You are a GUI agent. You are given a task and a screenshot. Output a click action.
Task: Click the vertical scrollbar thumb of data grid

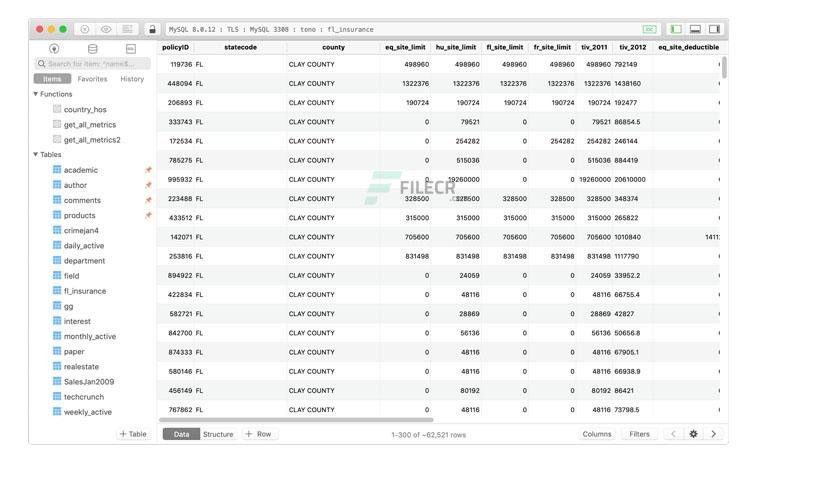(724, 67)
